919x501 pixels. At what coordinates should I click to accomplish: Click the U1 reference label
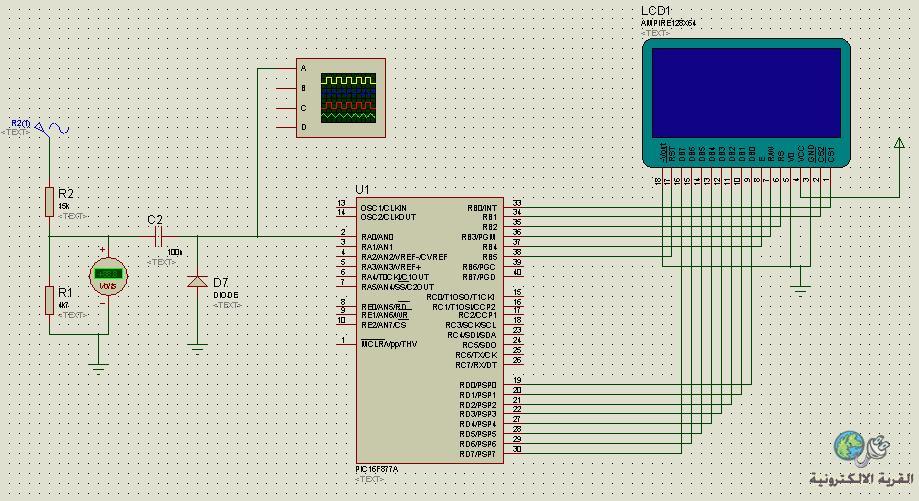click(362, 189)
